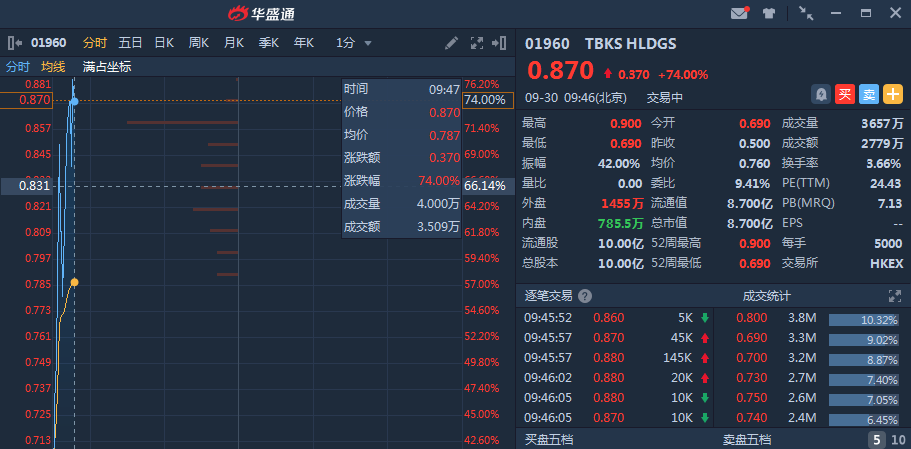Click the compact mode arrows icon

(806, 13)
